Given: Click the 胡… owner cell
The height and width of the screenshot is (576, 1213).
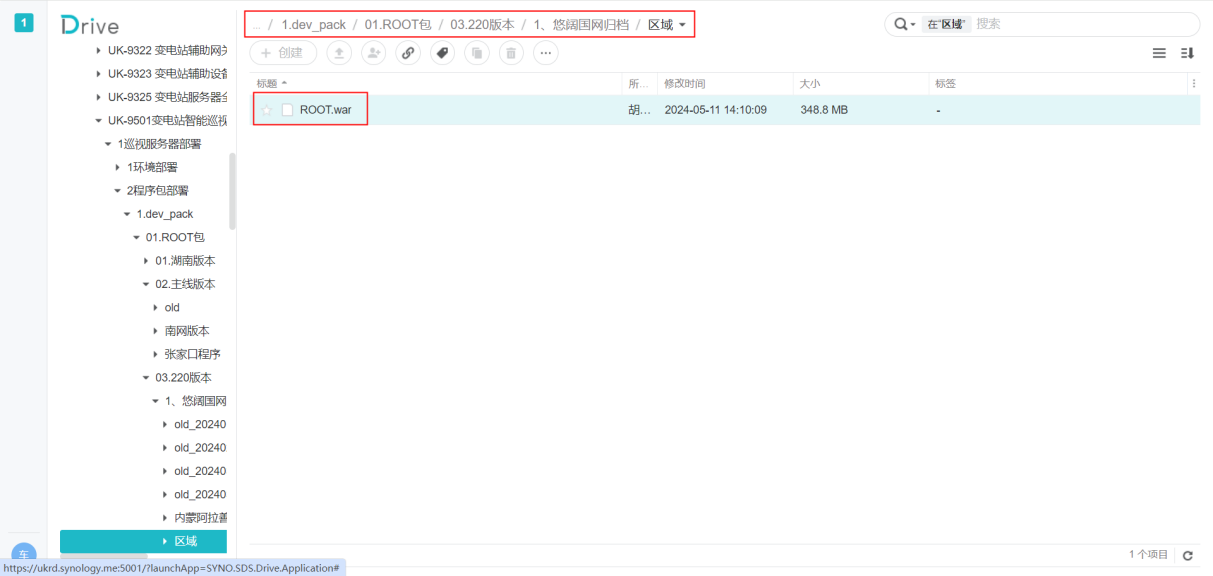Looking at the screenshot, I should tap(639, 110).
